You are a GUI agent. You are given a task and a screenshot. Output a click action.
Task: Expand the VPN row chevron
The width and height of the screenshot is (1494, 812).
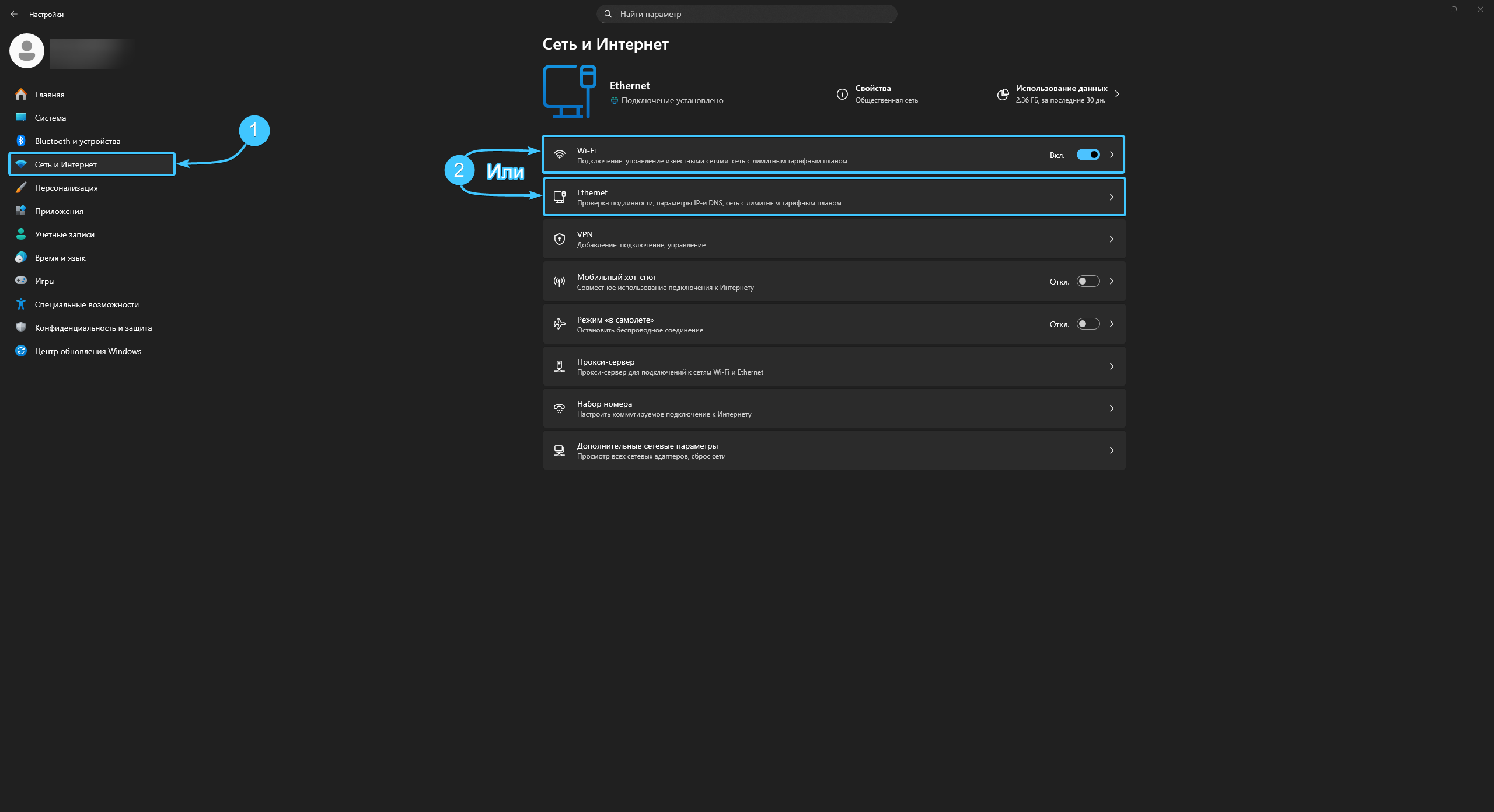[x=1111, y=239]
